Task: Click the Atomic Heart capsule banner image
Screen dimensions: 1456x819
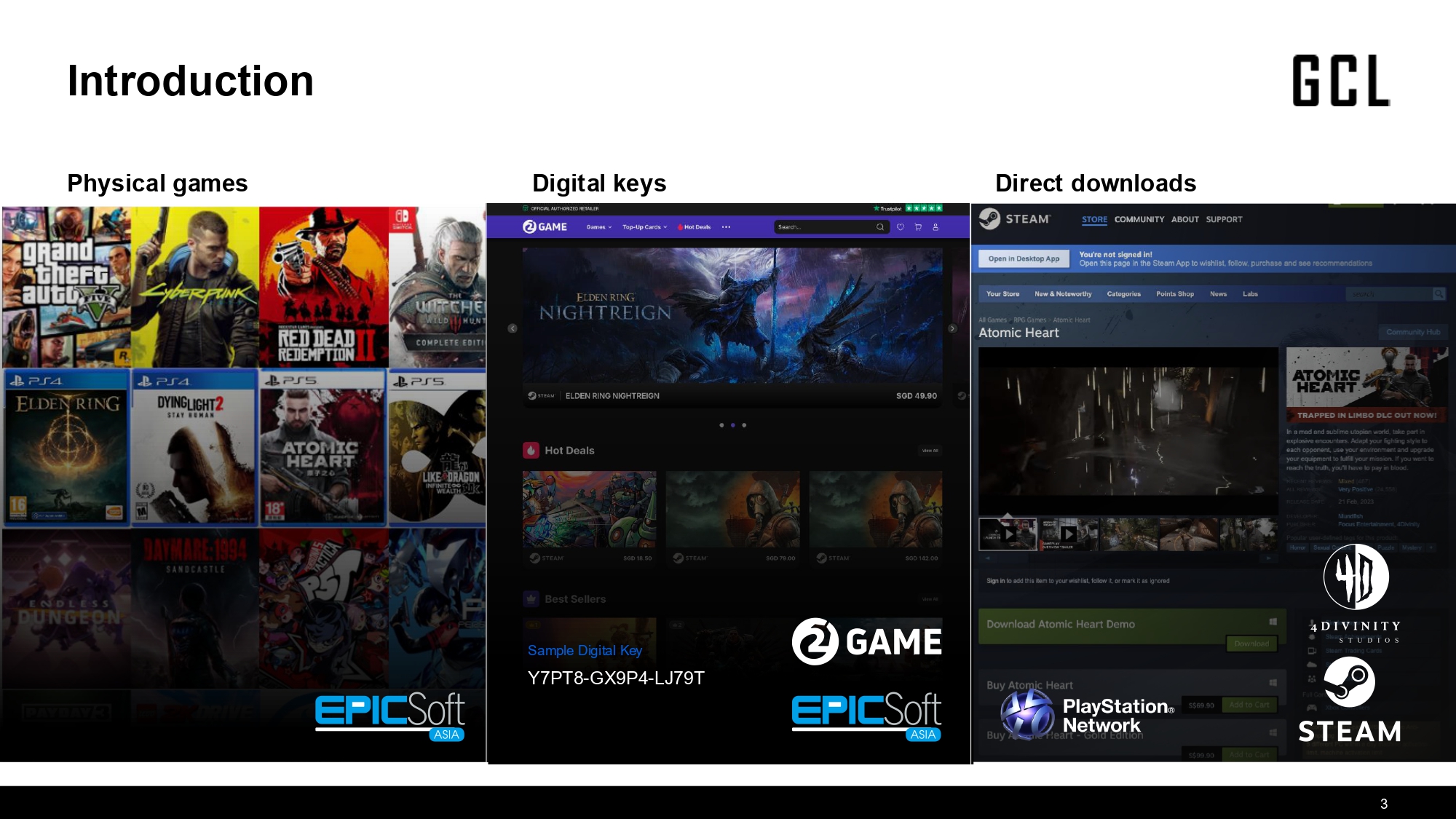Action: coord(1367,384)
